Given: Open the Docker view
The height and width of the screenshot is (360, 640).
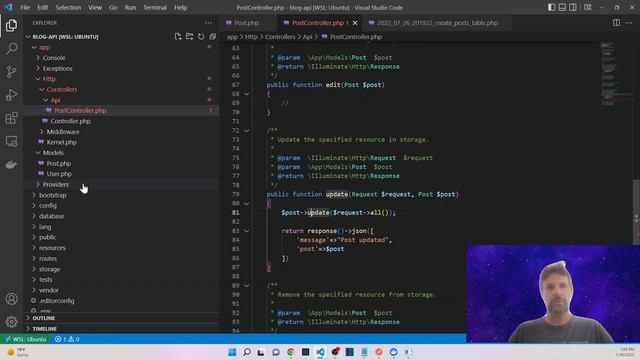Looking at the screenshot, I should [11, 164].
